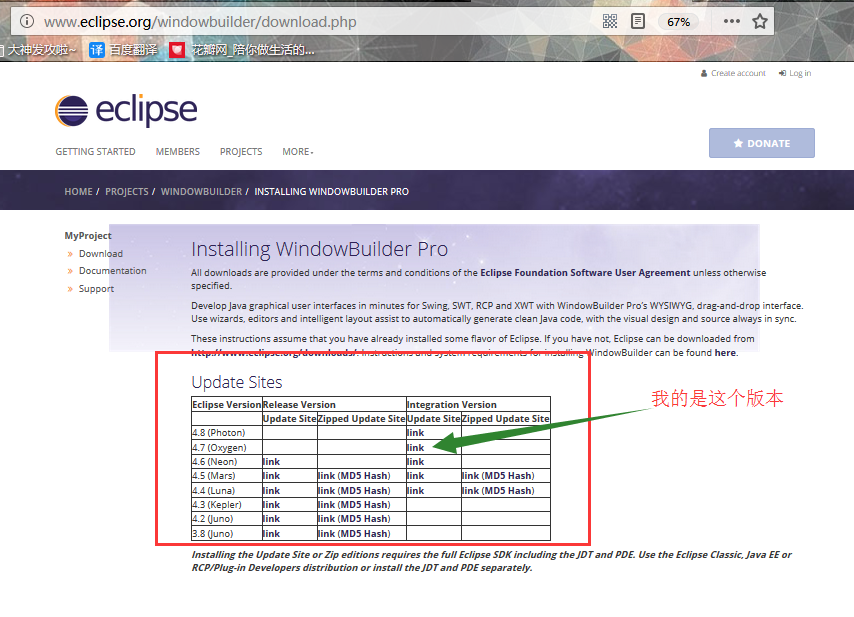Click 4.4 (Luna) release zipped site link
The width and height of the screenshot is (854, 617).
click(326, 491)
